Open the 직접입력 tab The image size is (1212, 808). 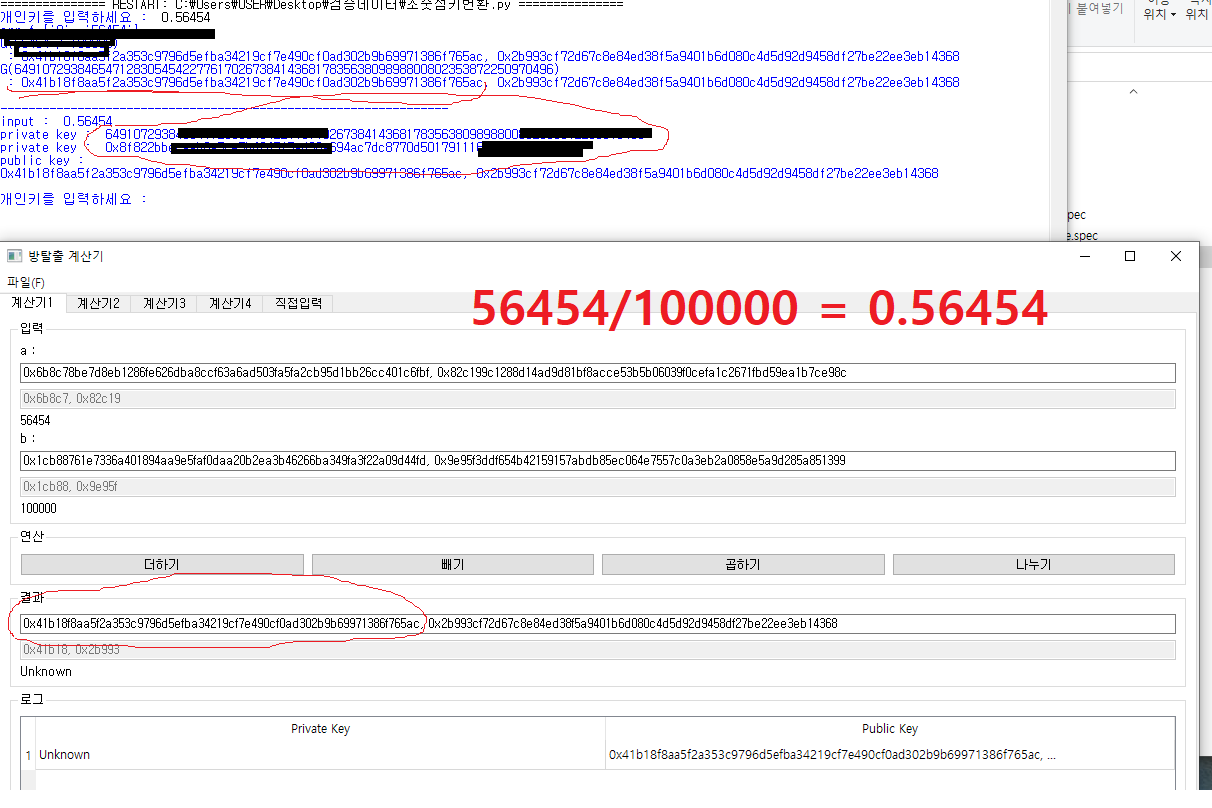[298, 303]
